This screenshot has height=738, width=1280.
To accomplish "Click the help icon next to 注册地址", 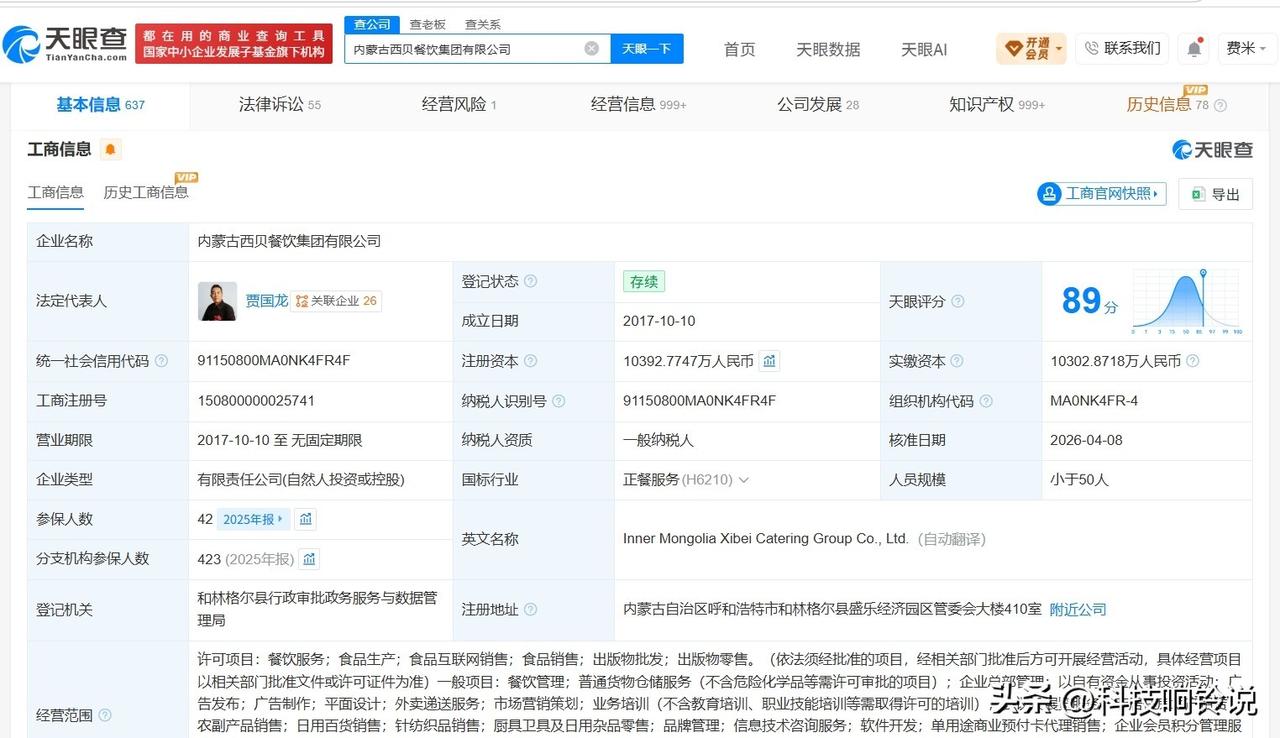I will (530, 609).
